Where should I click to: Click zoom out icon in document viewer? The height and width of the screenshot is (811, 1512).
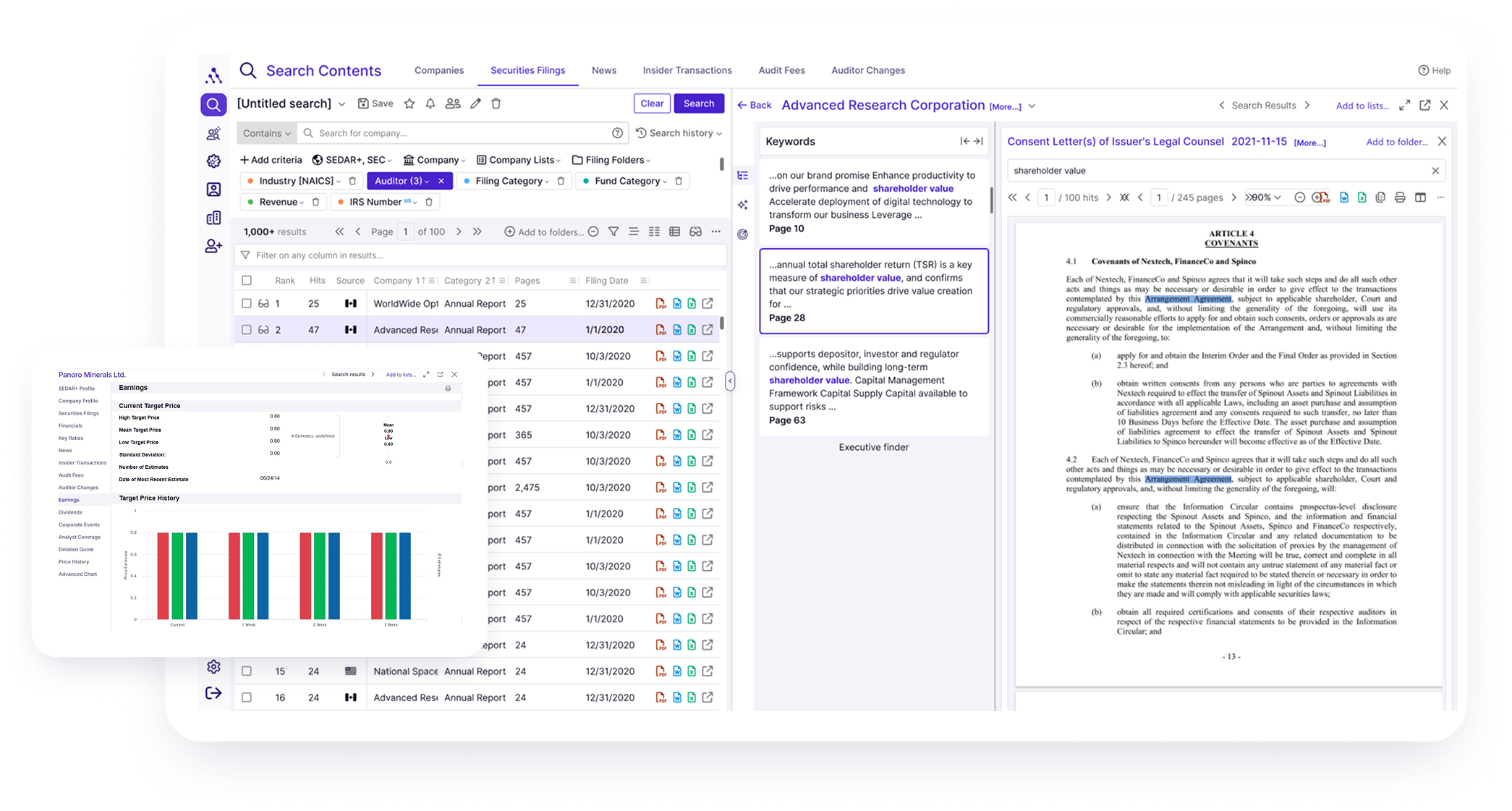click(1299, 198)
